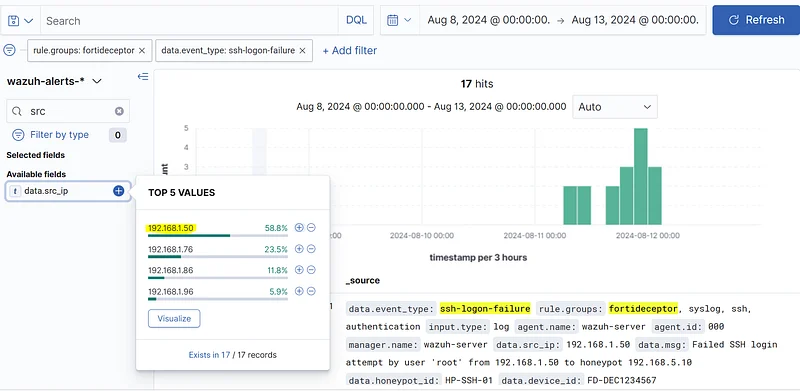Click the 192.168.1.96 value text
800x391 pixels.
point(171,291)
